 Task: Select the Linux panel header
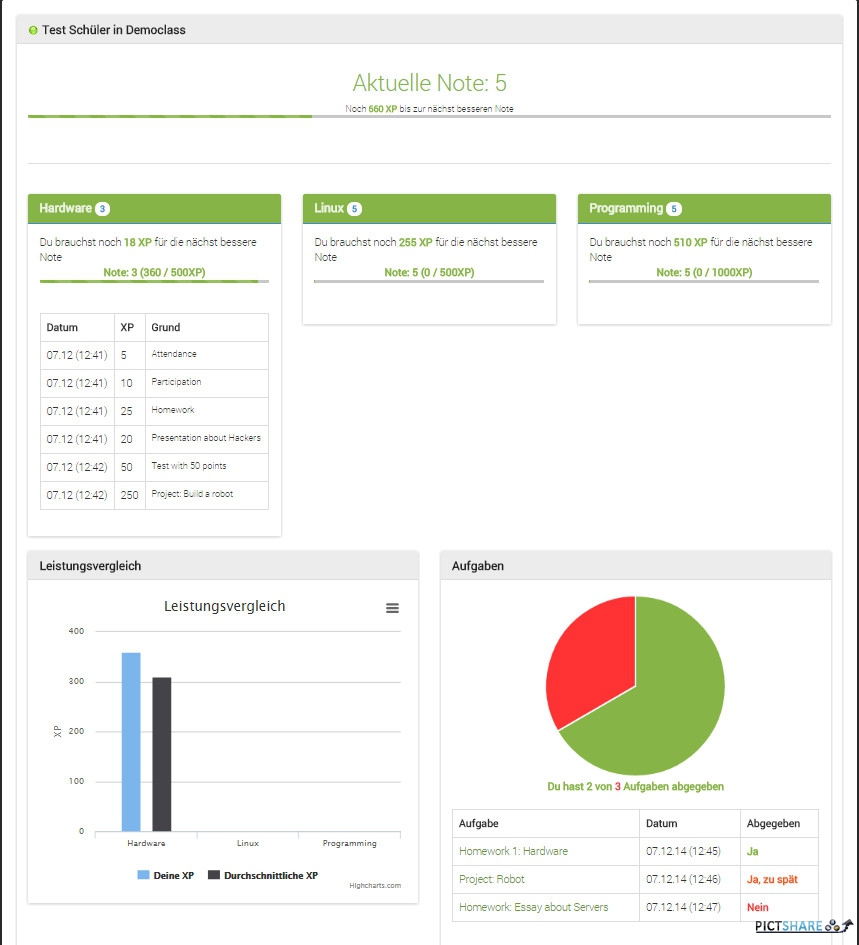(x=429, y=208)
